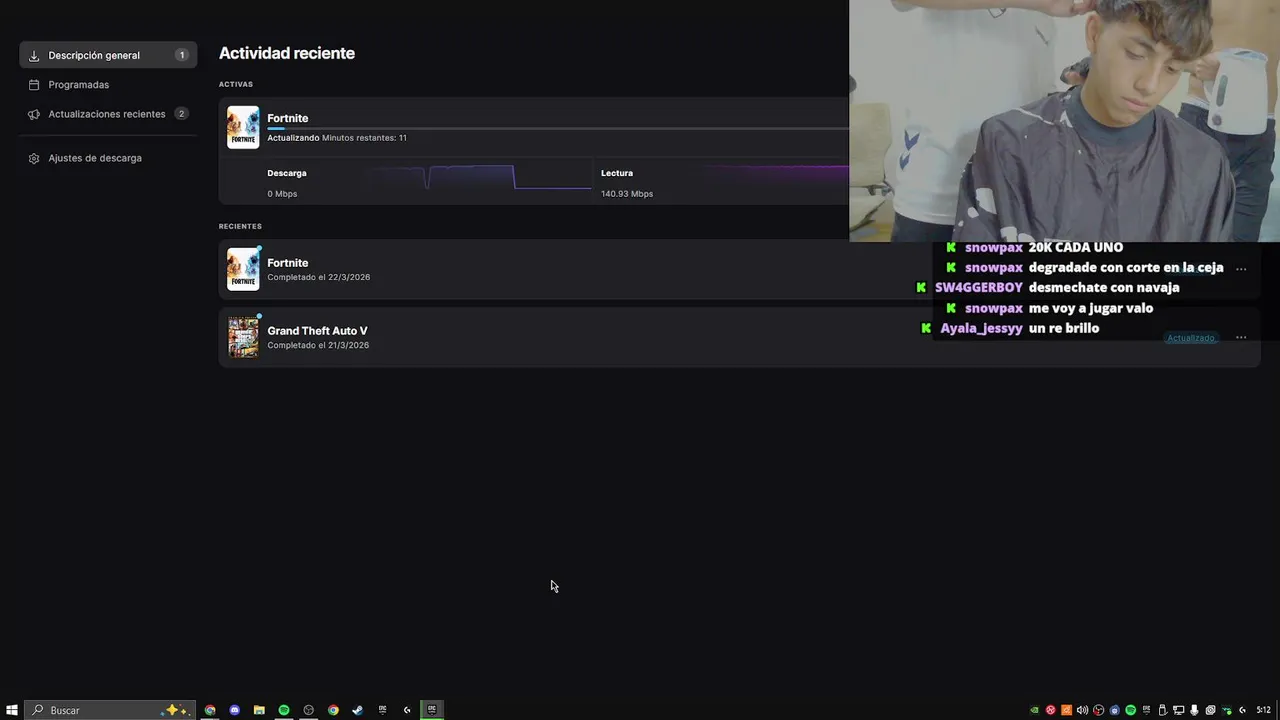Open Discord from the taskbar

[235, 710]
